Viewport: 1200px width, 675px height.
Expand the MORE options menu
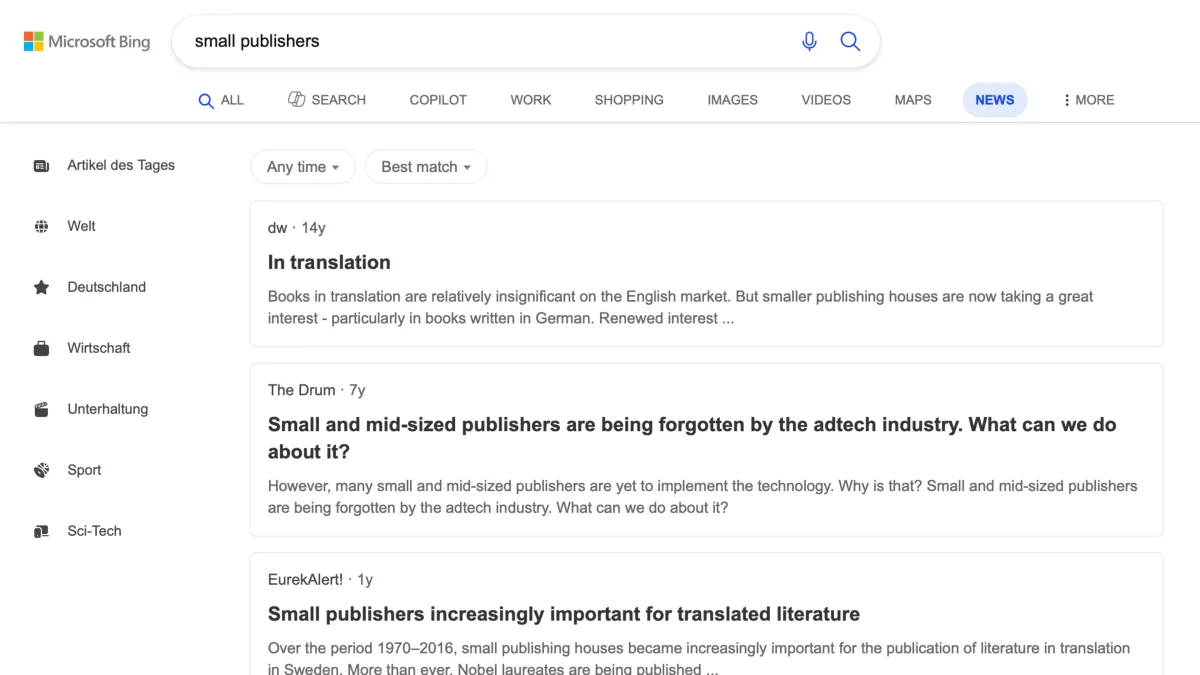tap(1087, 100)
